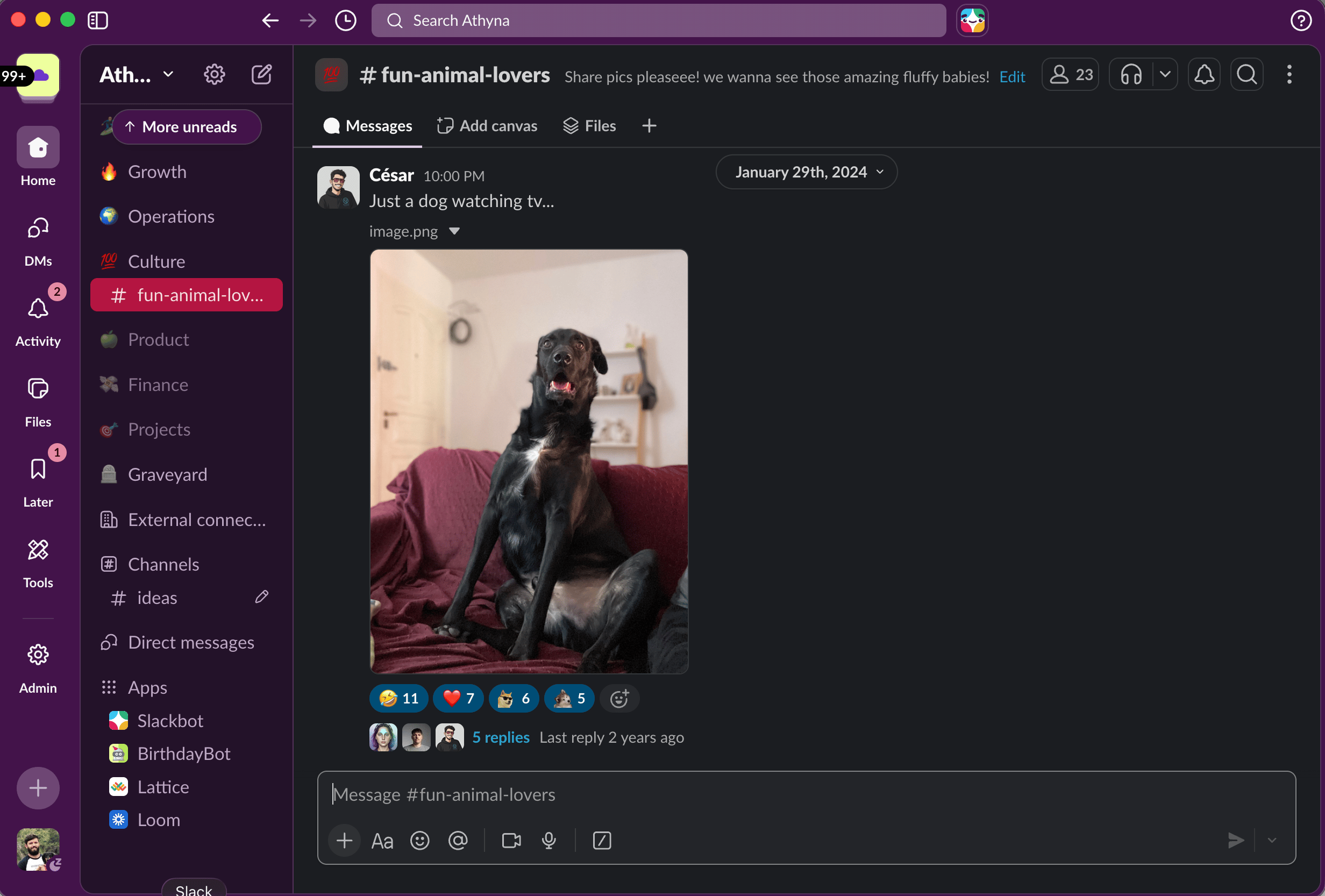Click the history clock icon
The height and width of the screenshot is (896, 1325).
pos(346,20)
